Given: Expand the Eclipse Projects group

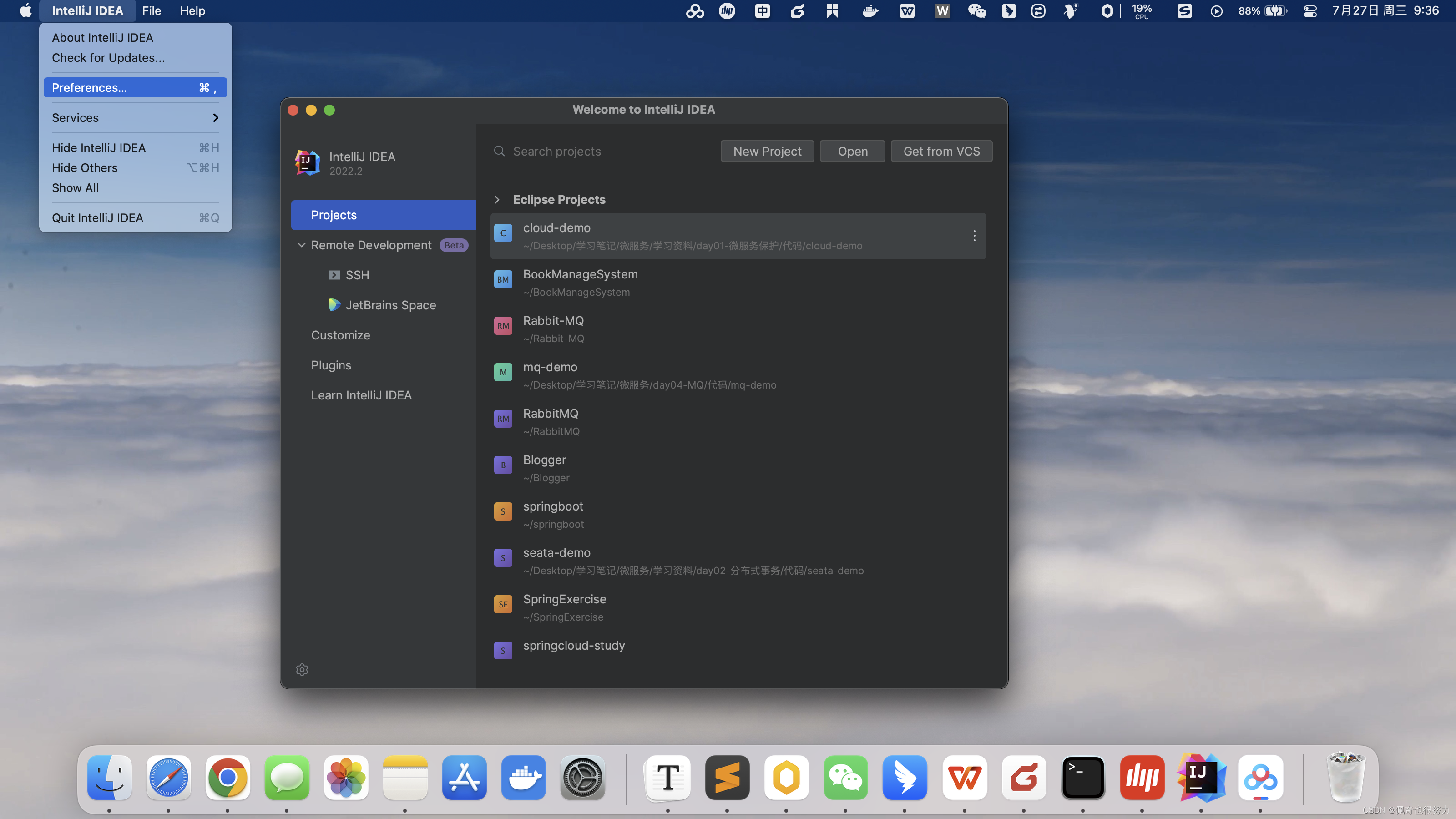Looking at the screenshot, I should pos(497,200).
